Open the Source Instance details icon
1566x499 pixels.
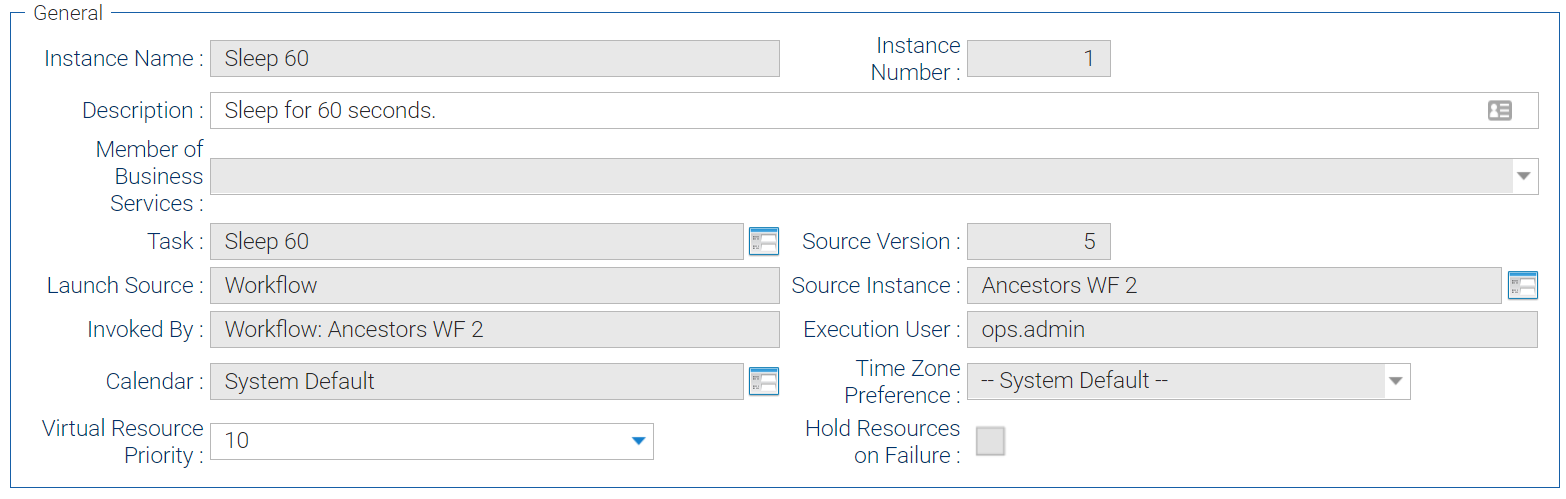tap(1522, 286)
